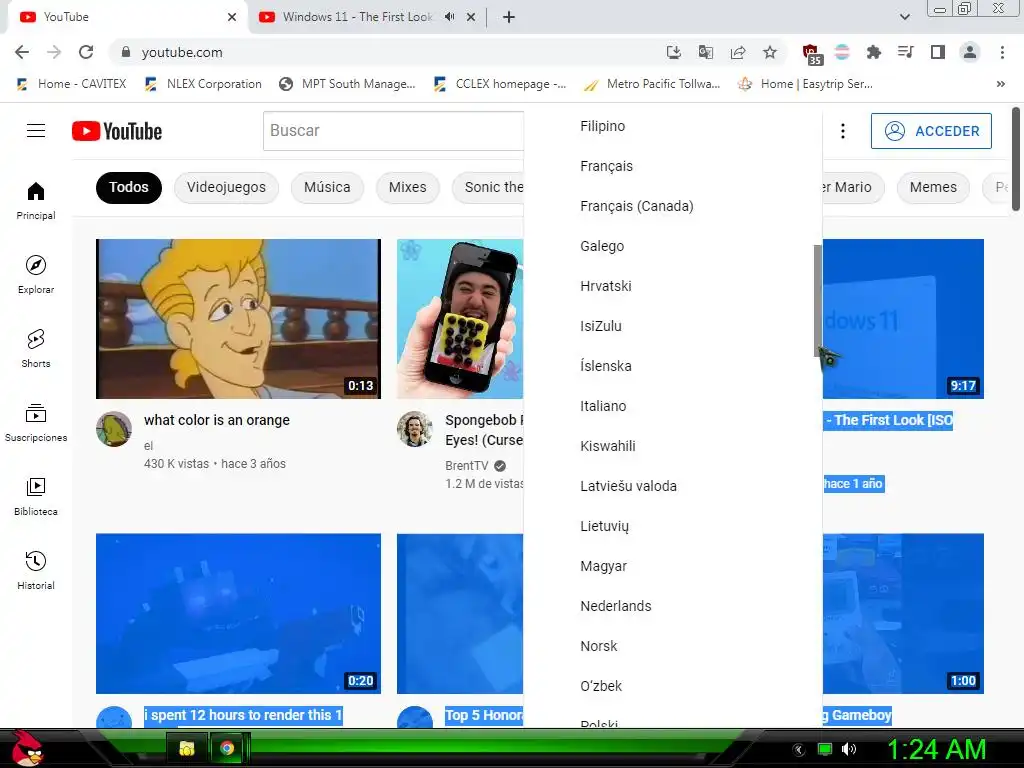Image resolution: width=1024 pixels, height=768 pixels.
Task: Choose Italiano language
Action: point(673,406)
